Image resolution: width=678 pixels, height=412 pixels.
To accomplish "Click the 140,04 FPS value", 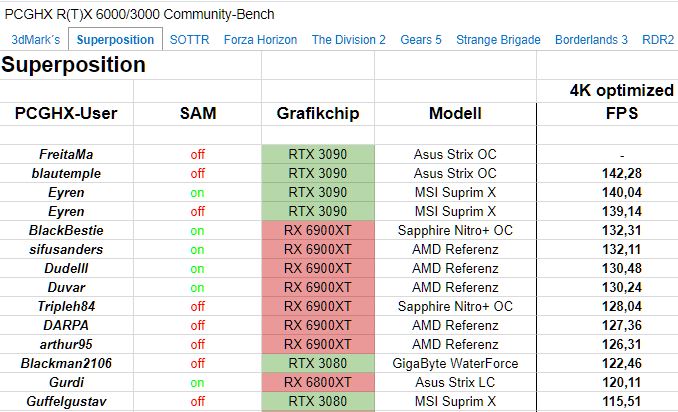I will tap(622, 192).
